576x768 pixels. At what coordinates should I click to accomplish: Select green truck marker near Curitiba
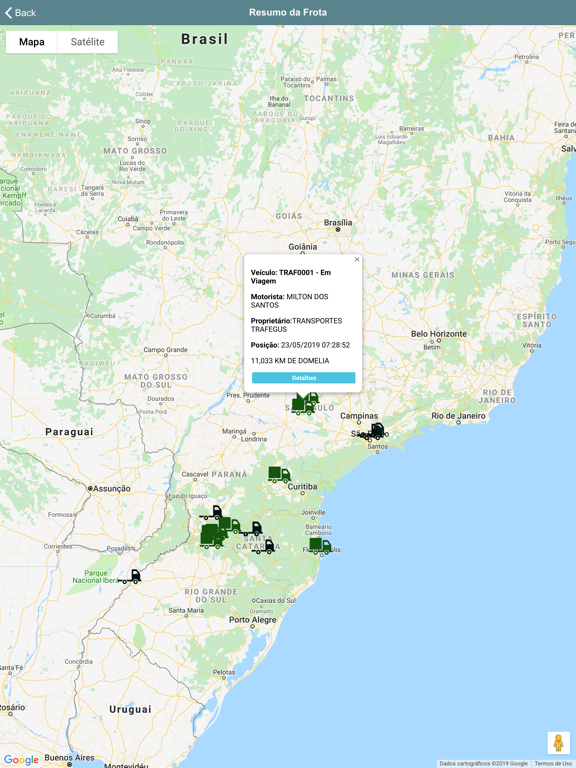279,475
